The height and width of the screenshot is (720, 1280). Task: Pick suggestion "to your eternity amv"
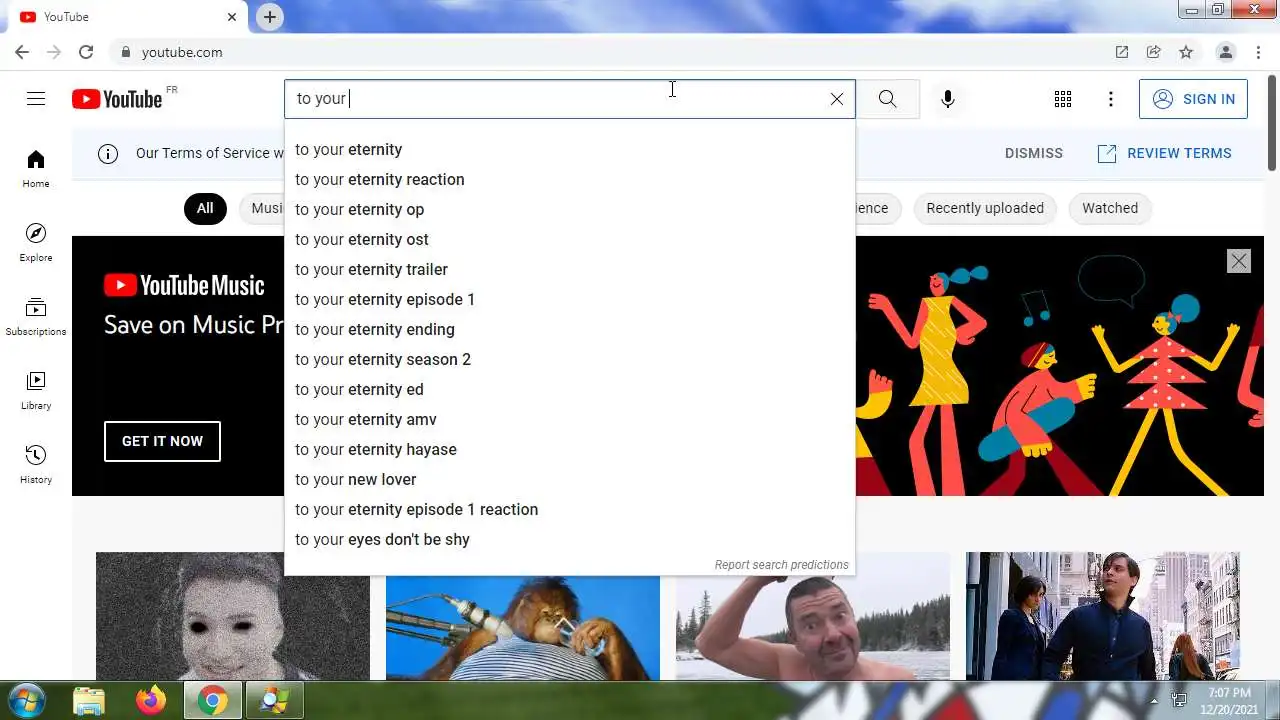pyautogui.click(x=570, y=419)
